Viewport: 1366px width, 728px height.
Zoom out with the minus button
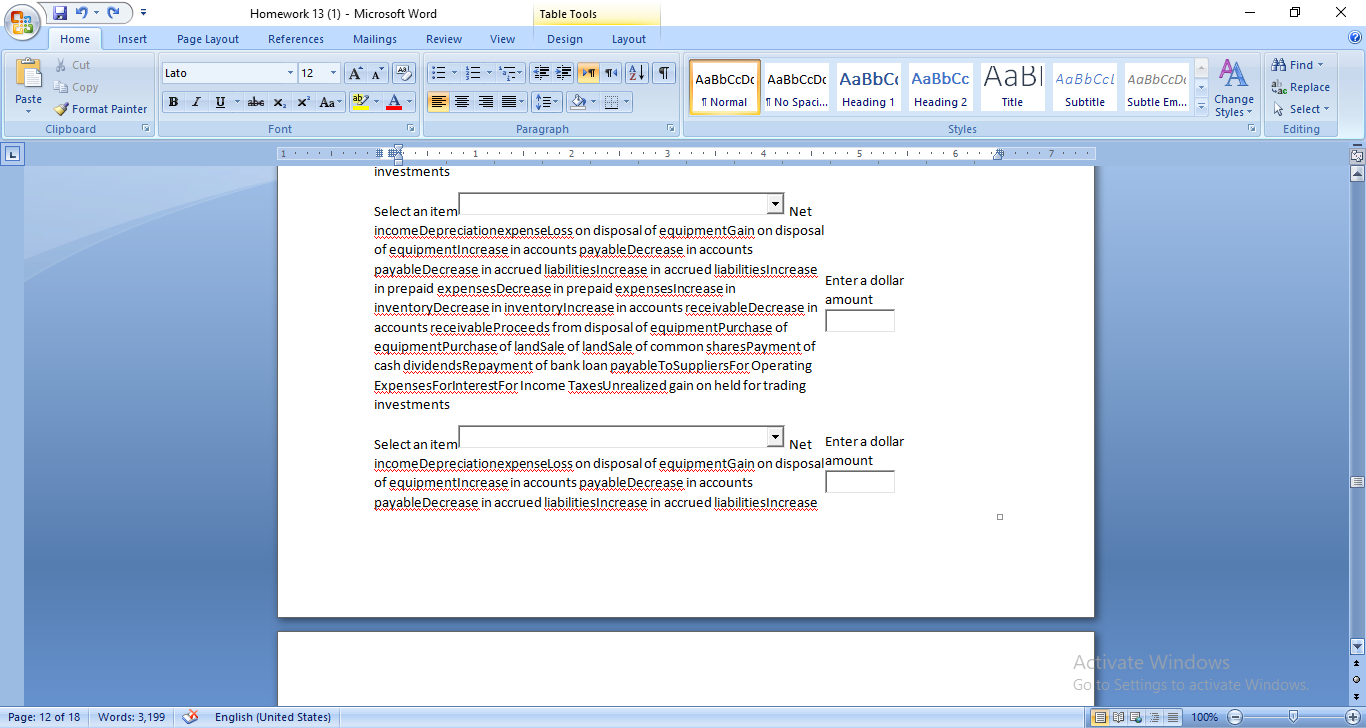click(x=1235, y=717)
